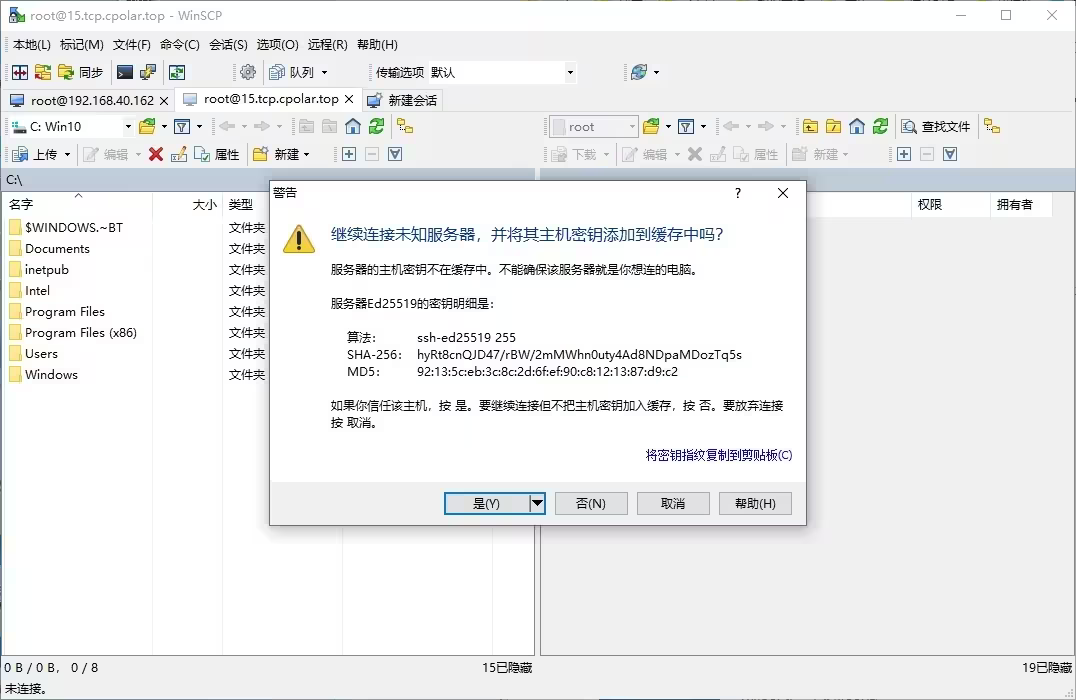Click local open directory folder icon
The image size is (1076, 700).
(147, 126)
